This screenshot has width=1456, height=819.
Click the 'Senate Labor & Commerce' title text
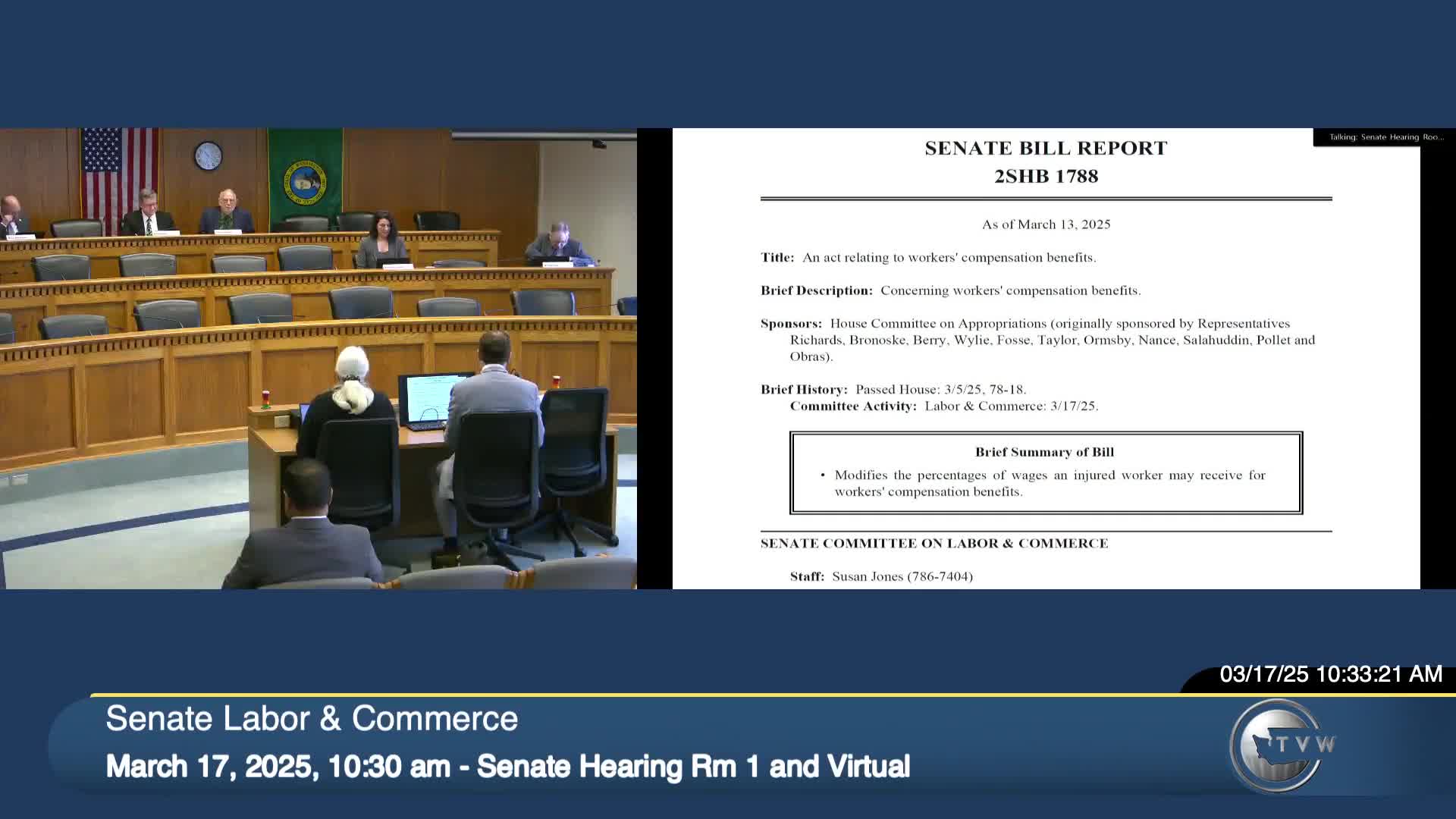[312, 718]
